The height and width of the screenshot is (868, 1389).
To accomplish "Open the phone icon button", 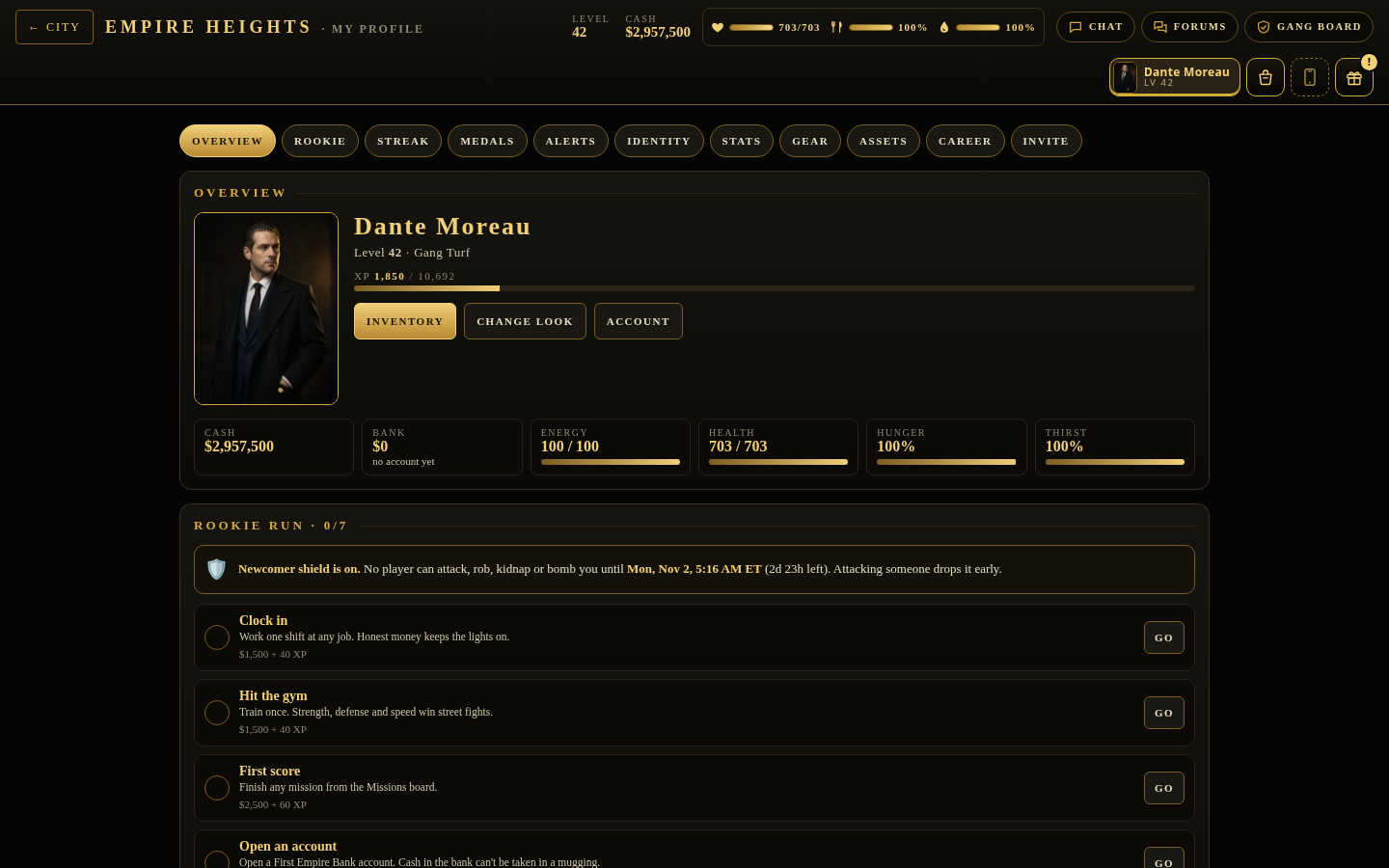I will (1310, 77).
